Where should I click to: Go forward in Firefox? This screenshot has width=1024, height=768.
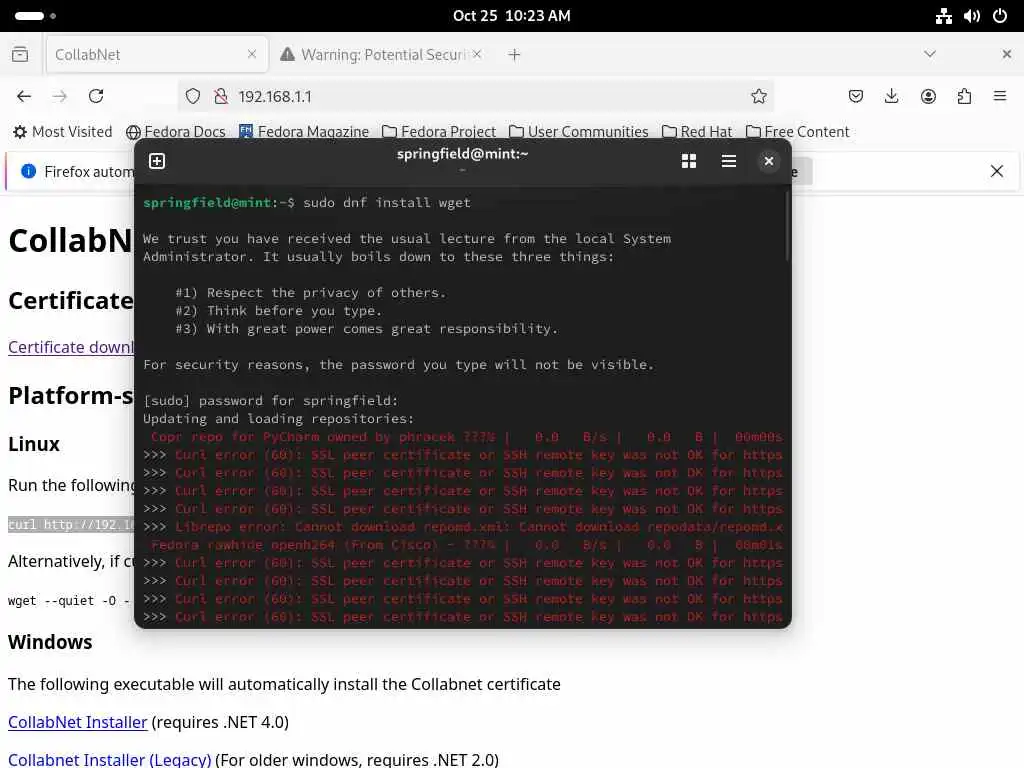pos(59,96)
